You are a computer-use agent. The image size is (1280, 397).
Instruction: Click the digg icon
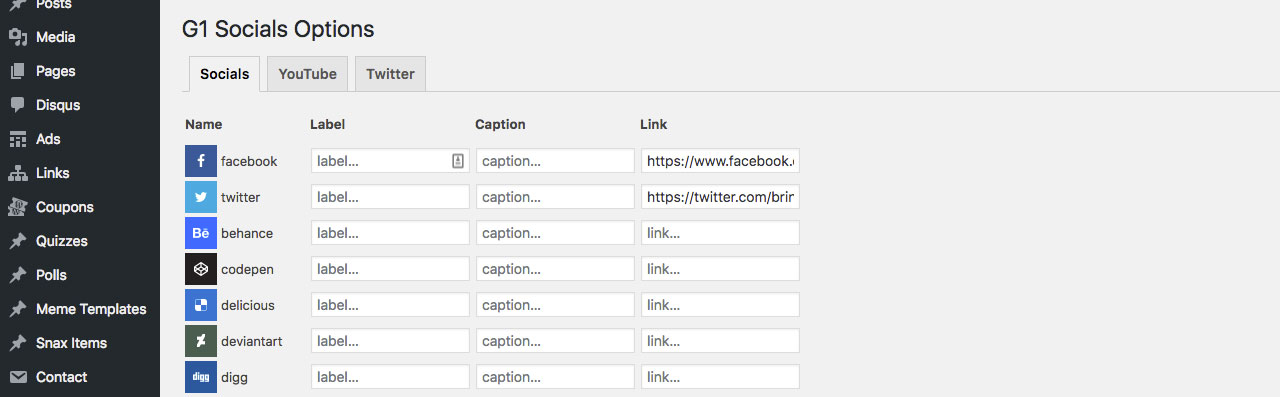(201, 377)
